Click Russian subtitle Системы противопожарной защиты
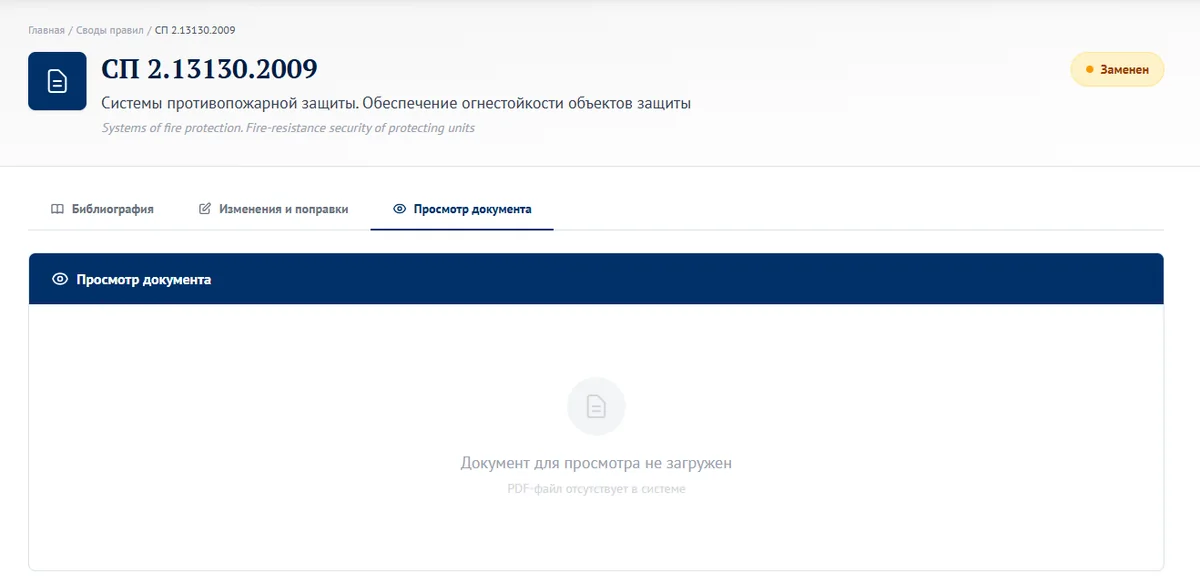The height and width of the screenshot is (584, 1200). (x=396, y=103)
